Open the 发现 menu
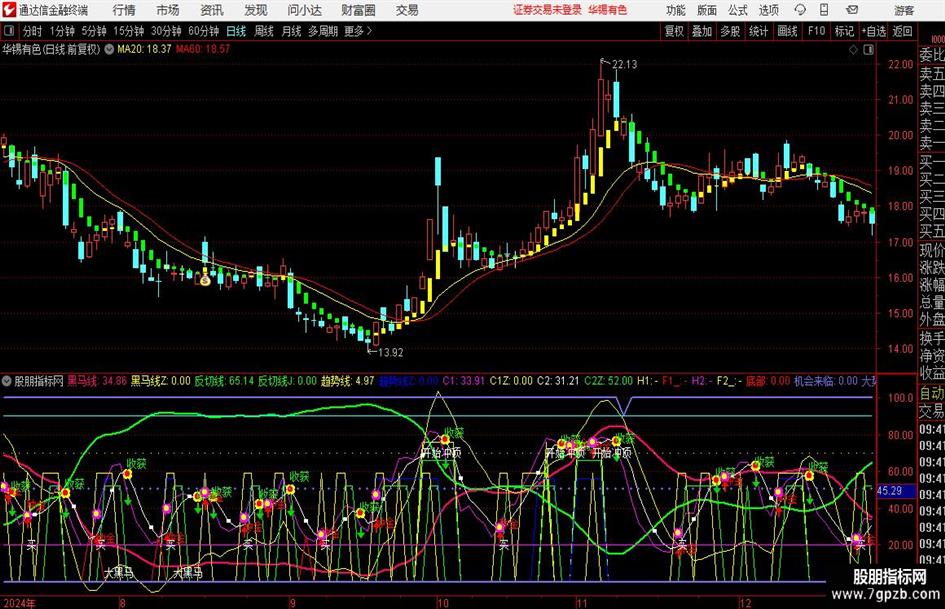The height and width of the screenshot is (609, 945). click(x=256, y=10)
